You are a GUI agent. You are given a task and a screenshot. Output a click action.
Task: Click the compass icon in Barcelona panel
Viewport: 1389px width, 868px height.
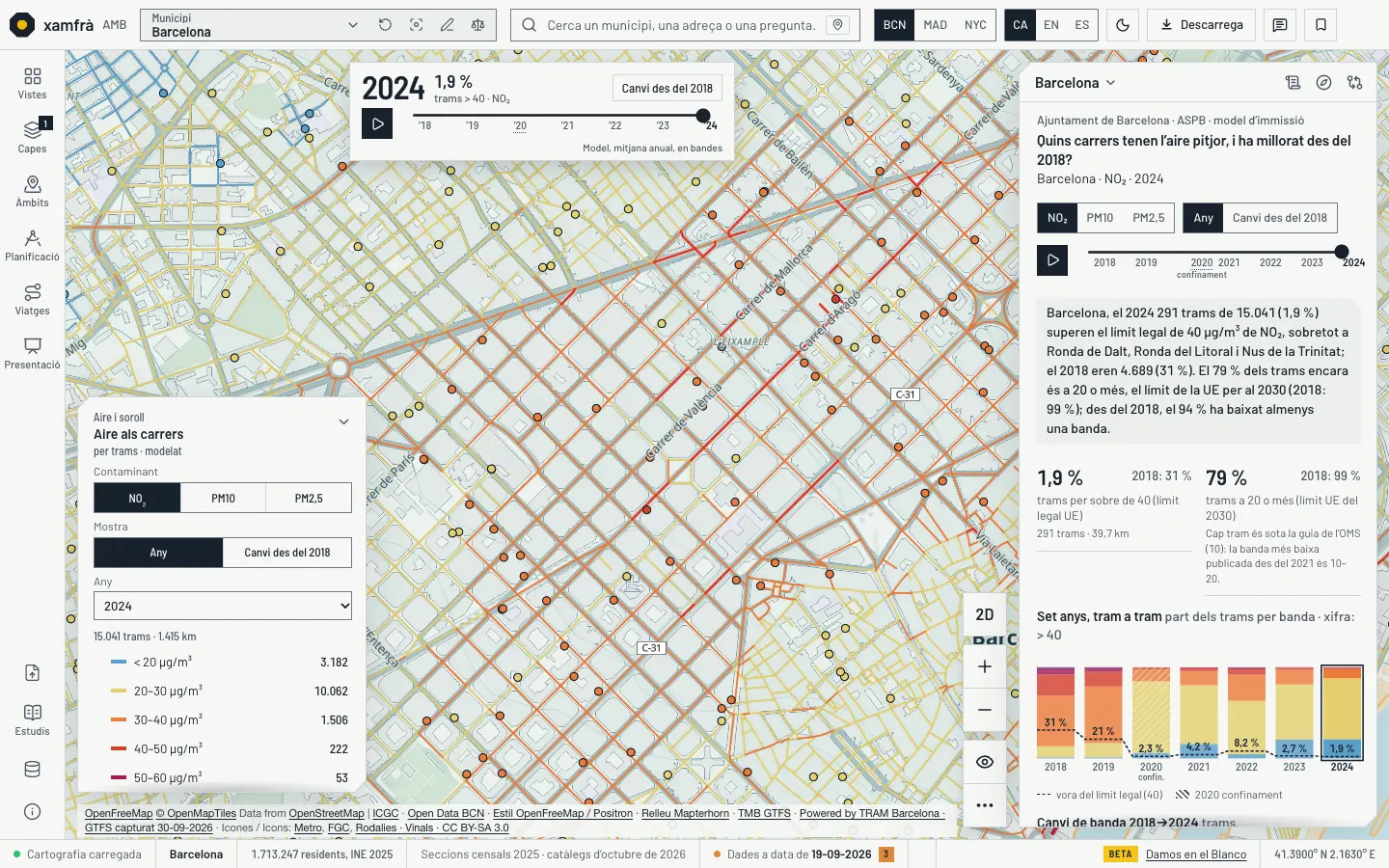(x=1324, y=83)
